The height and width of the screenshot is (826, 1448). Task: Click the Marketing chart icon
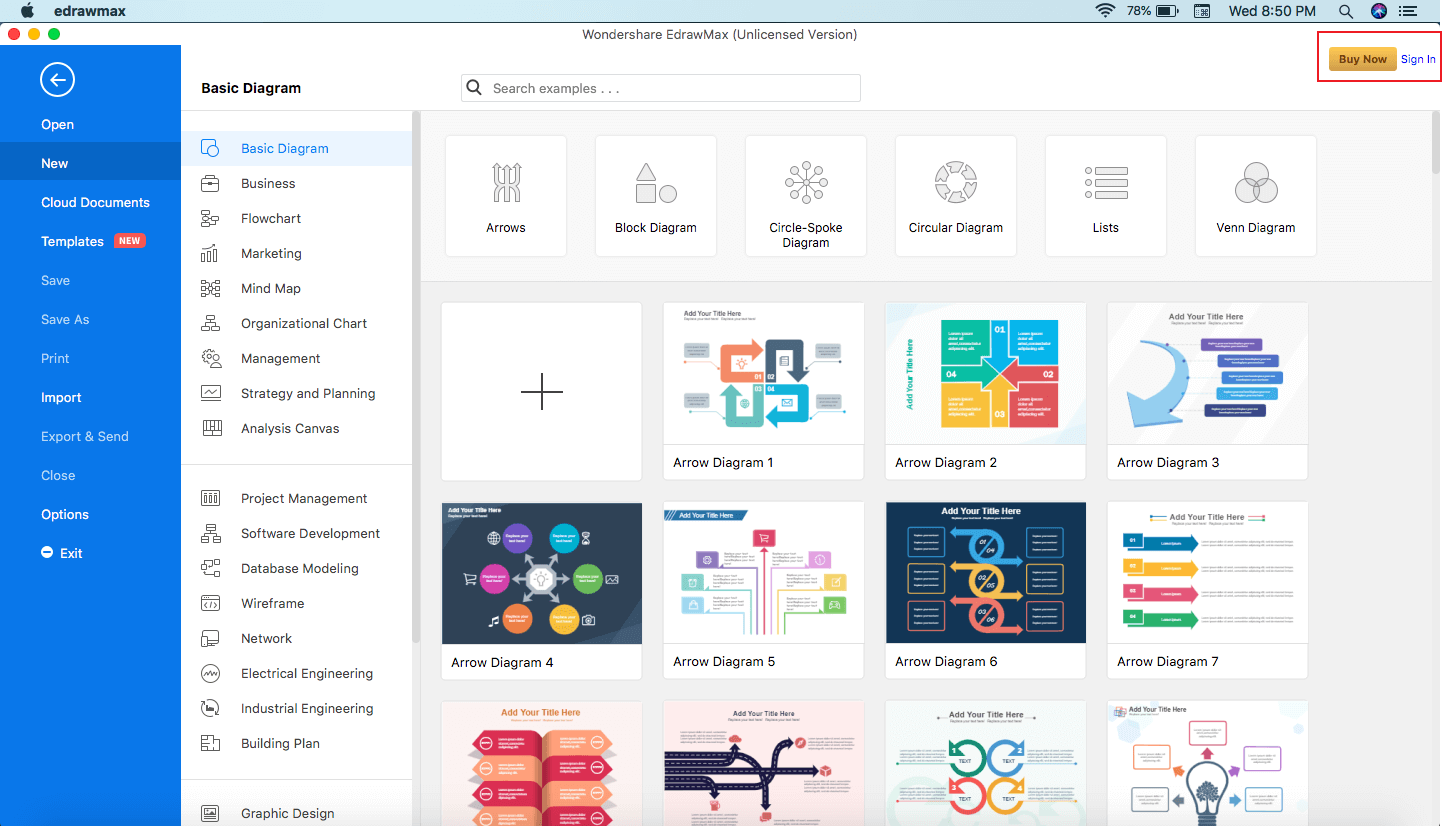pos(210,253)
